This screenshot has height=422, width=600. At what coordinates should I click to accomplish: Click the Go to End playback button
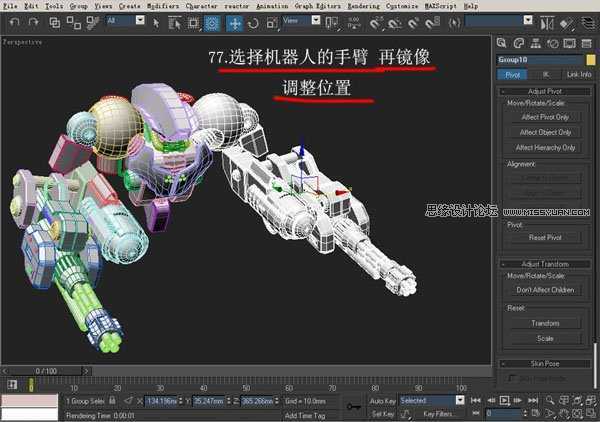coord(533,401)
